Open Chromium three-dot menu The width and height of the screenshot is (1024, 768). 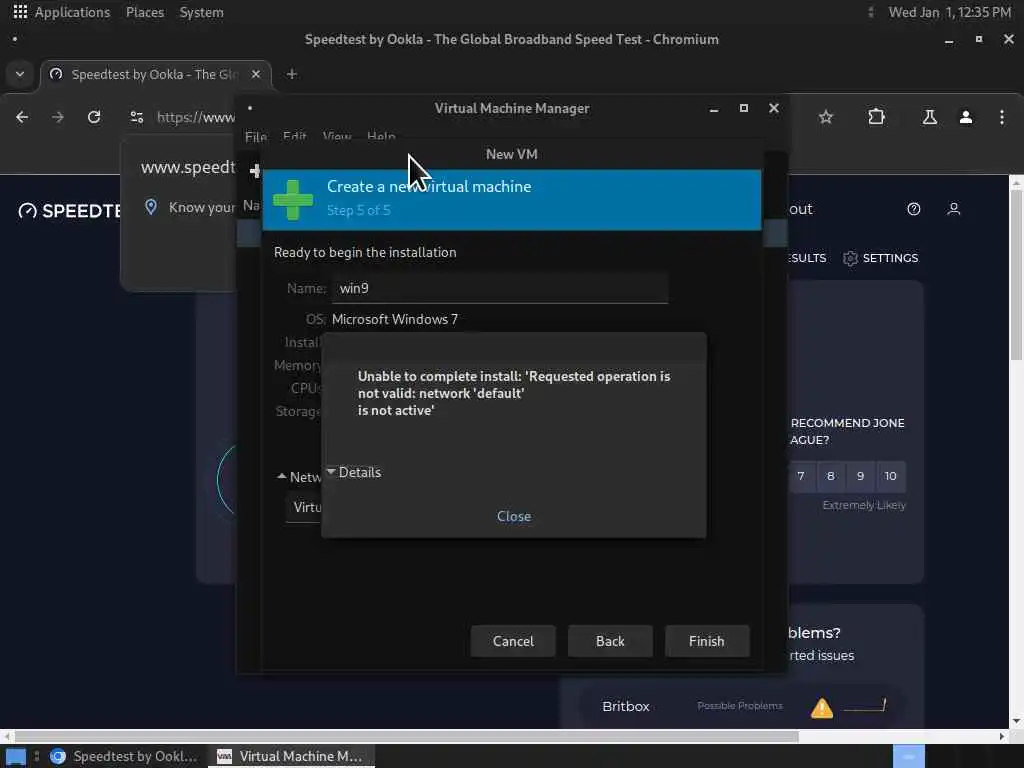pyautogui.click(x=1002, y=117)
